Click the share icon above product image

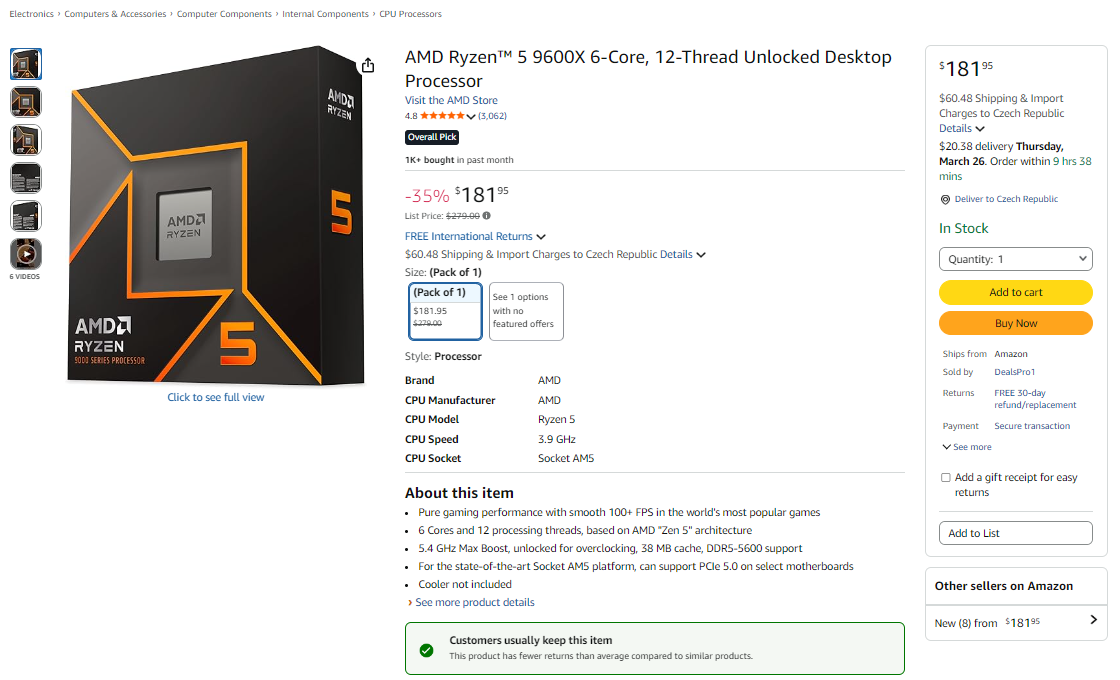368,65
